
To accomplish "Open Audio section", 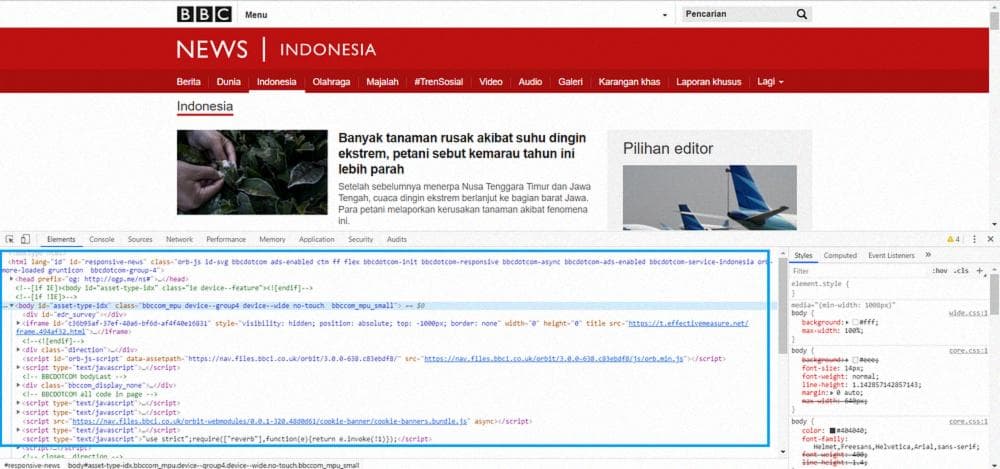I will [x=530, y=82].
